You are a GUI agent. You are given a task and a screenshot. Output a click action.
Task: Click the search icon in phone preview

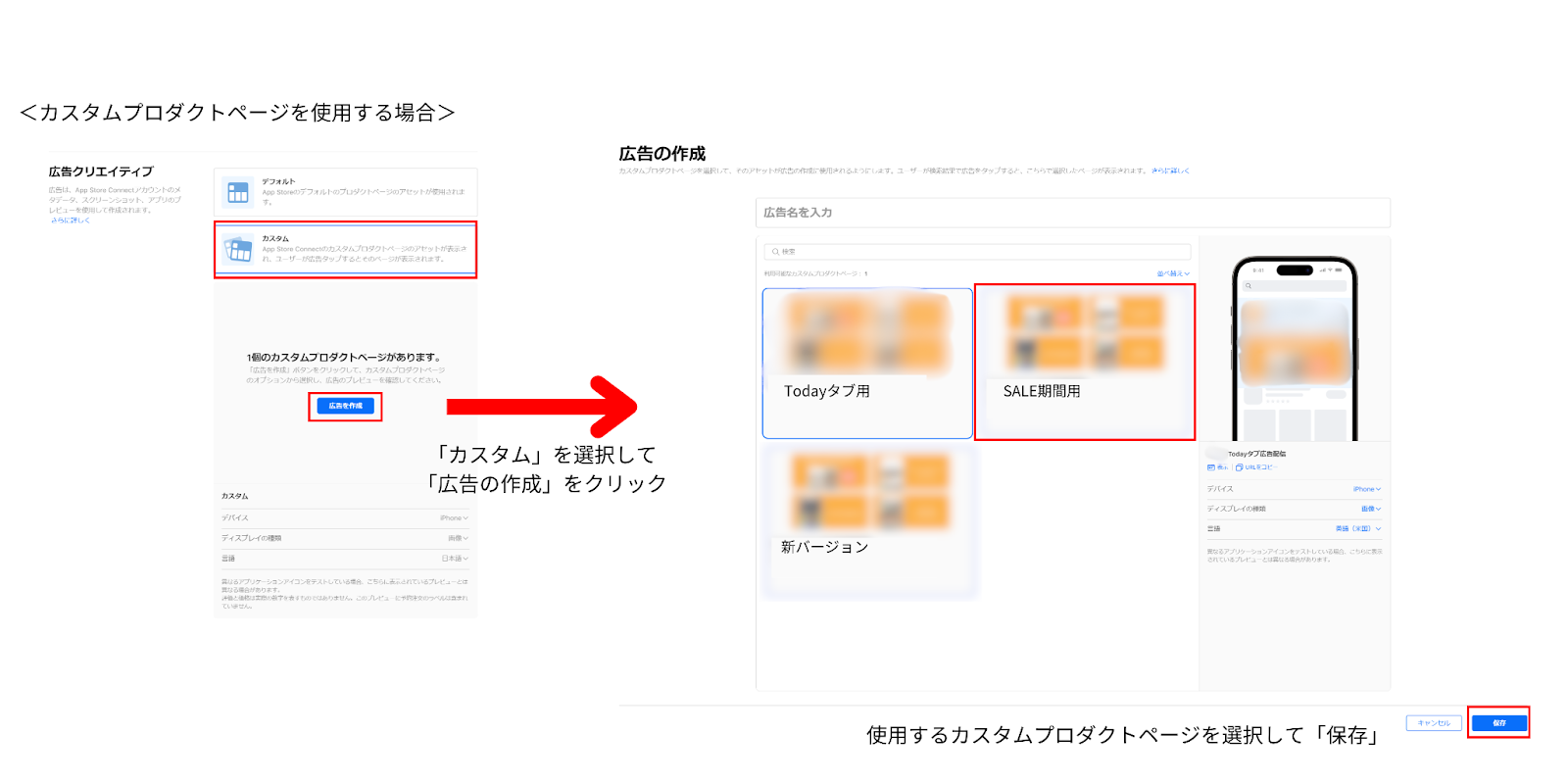coord(1249,286)
